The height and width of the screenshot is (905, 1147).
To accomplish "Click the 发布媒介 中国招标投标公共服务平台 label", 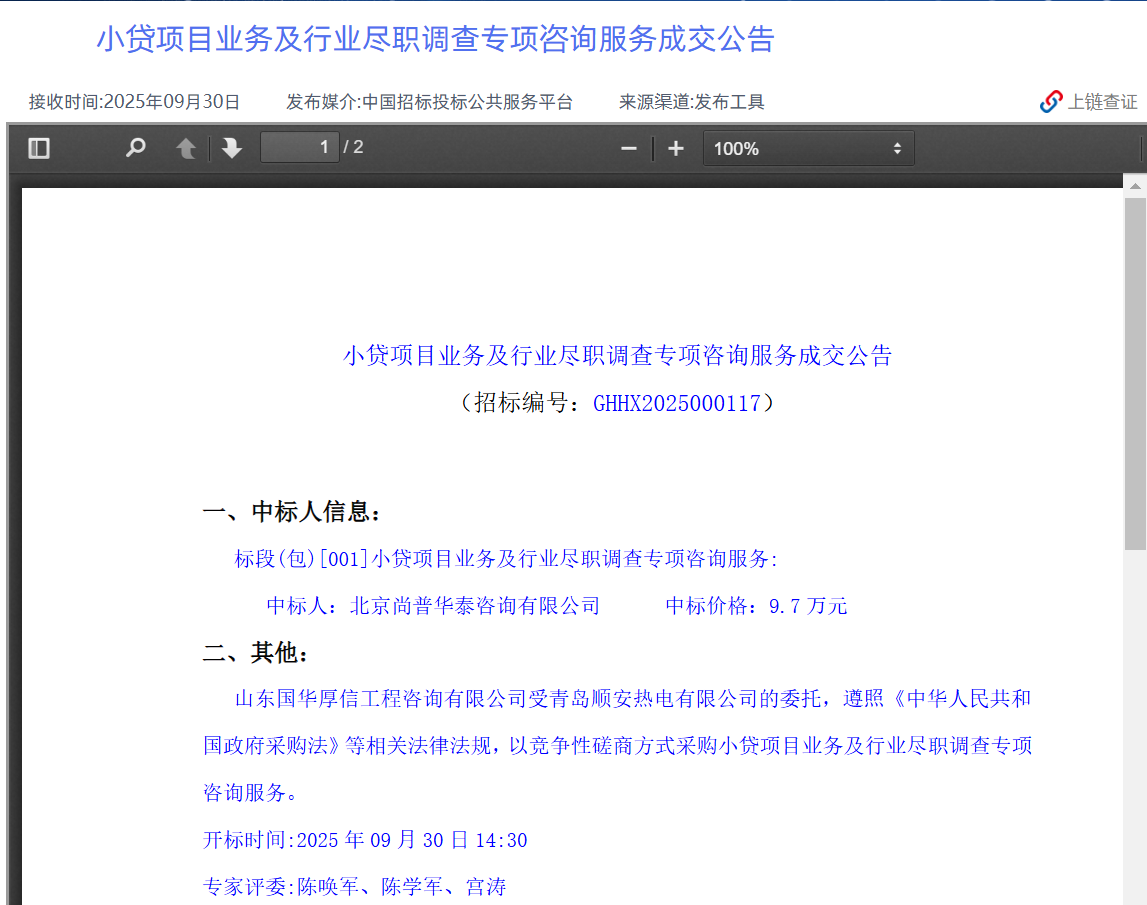I will (429, 102).
